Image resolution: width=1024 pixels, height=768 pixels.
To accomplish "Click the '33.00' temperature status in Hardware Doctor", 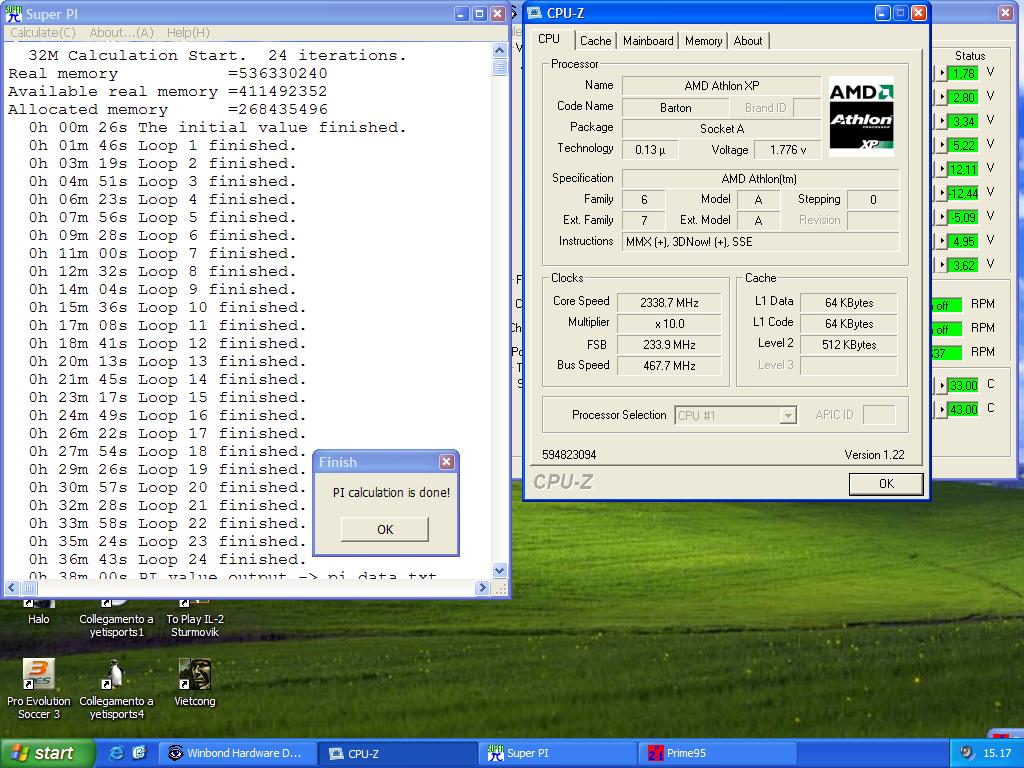I will 963,385.
